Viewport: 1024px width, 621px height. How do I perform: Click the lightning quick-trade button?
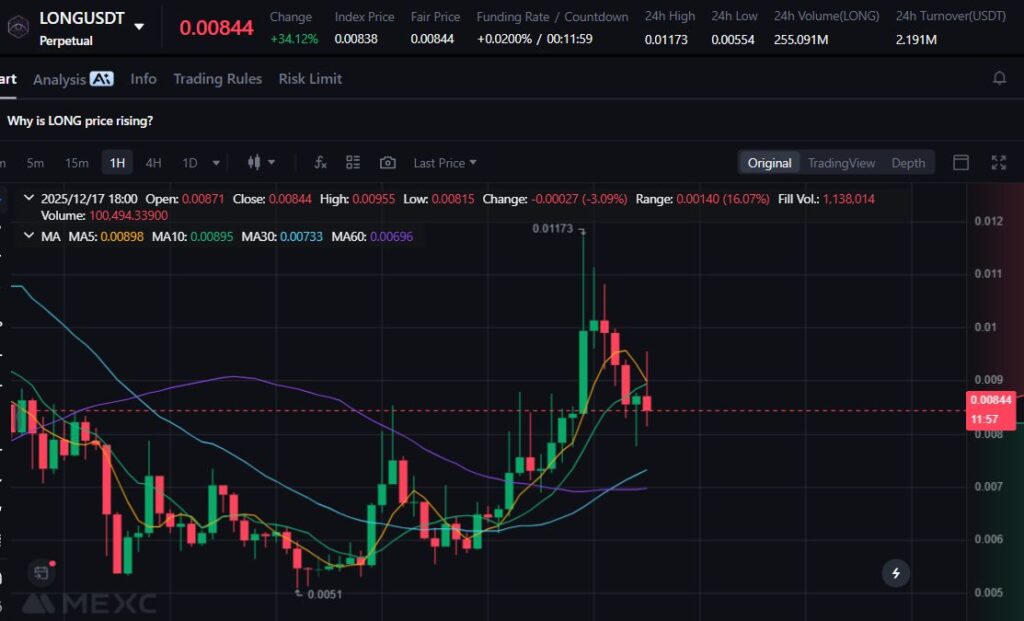896,573
